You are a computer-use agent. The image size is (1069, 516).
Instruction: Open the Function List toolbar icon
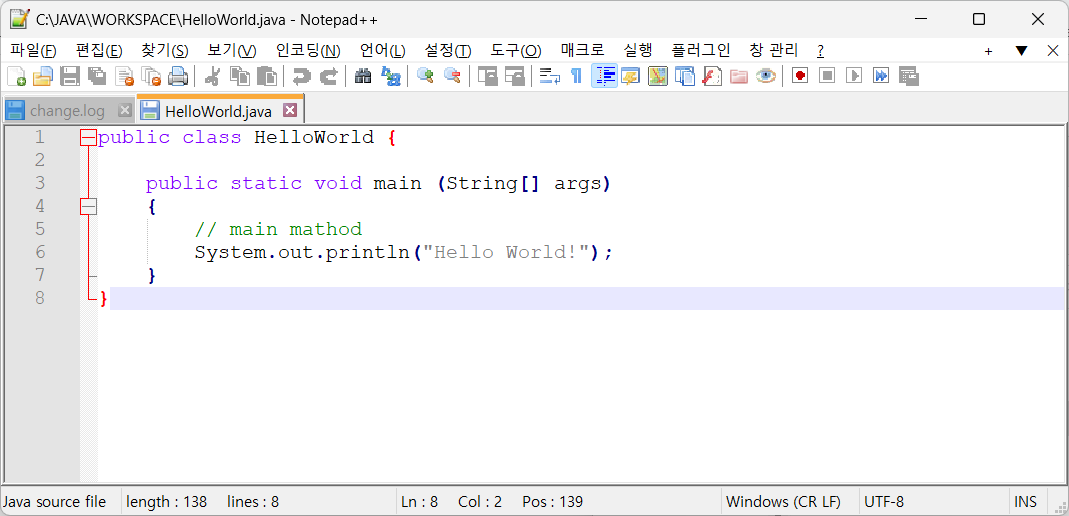pyautogui.click(x=712, y=76)
